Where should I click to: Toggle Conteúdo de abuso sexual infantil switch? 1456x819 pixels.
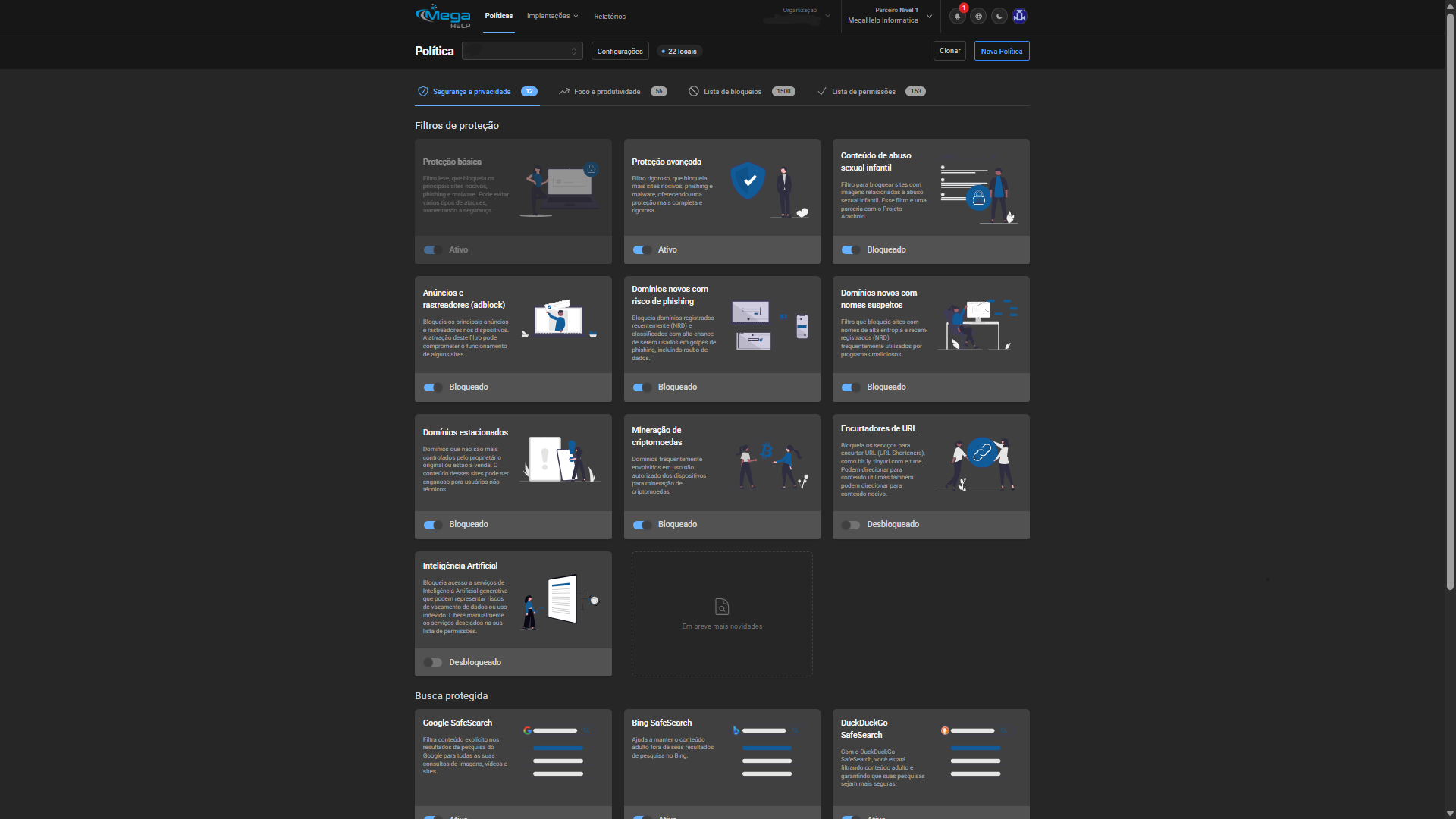pyautogui.click(x=850, y=250)
